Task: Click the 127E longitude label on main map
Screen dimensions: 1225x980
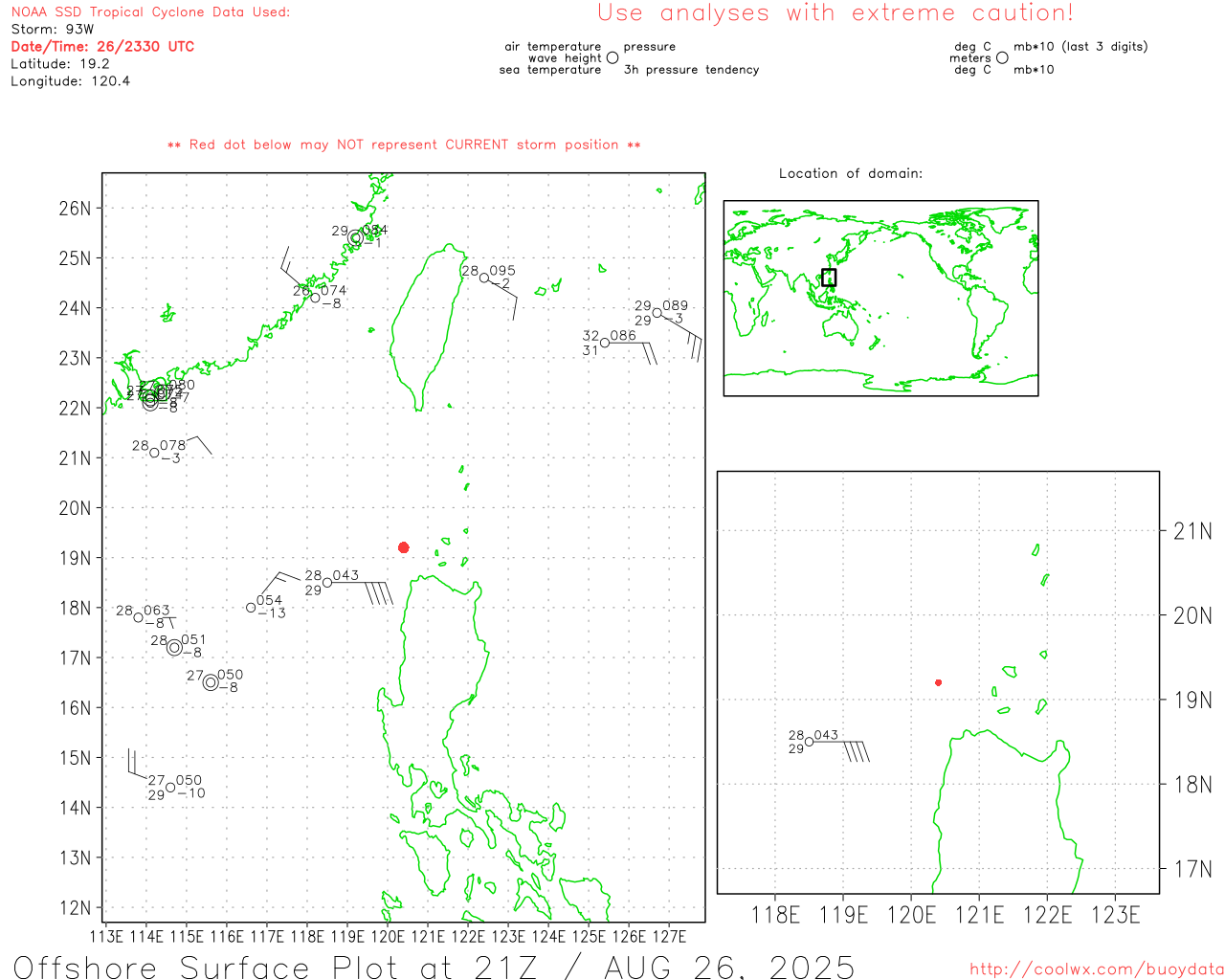Action: point(669,936)
